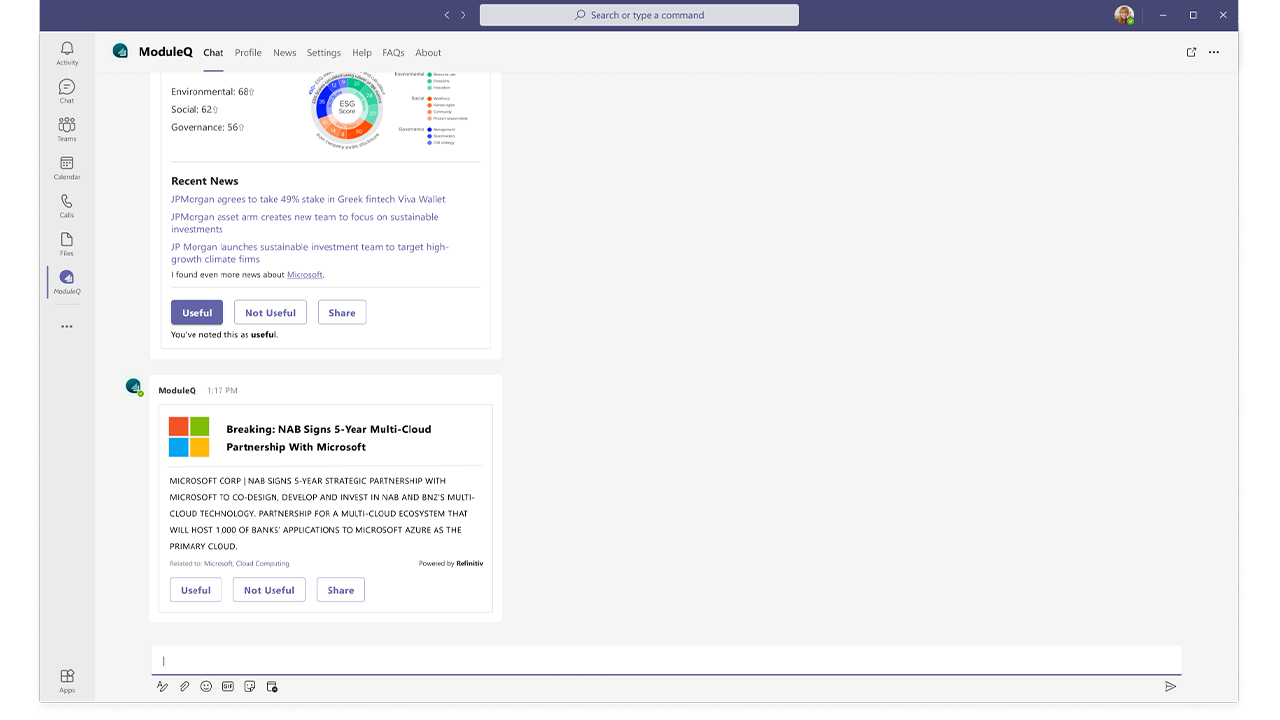Click the Governance: 56 score text
This screenshot has width=1280, height=720.
[208, 128]
